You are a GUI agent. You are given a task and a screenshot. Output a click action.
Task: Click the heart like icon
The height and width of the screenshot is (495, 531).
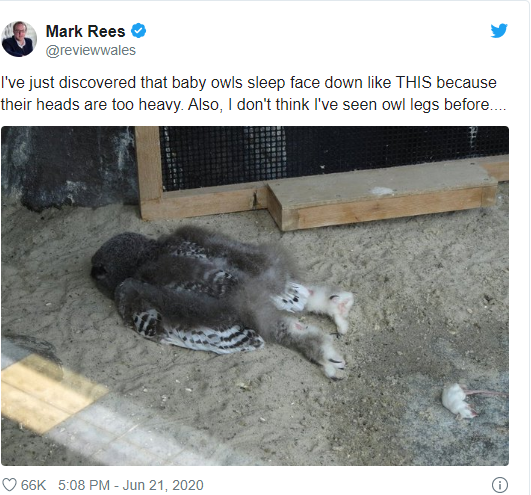(x=9, y=485)
